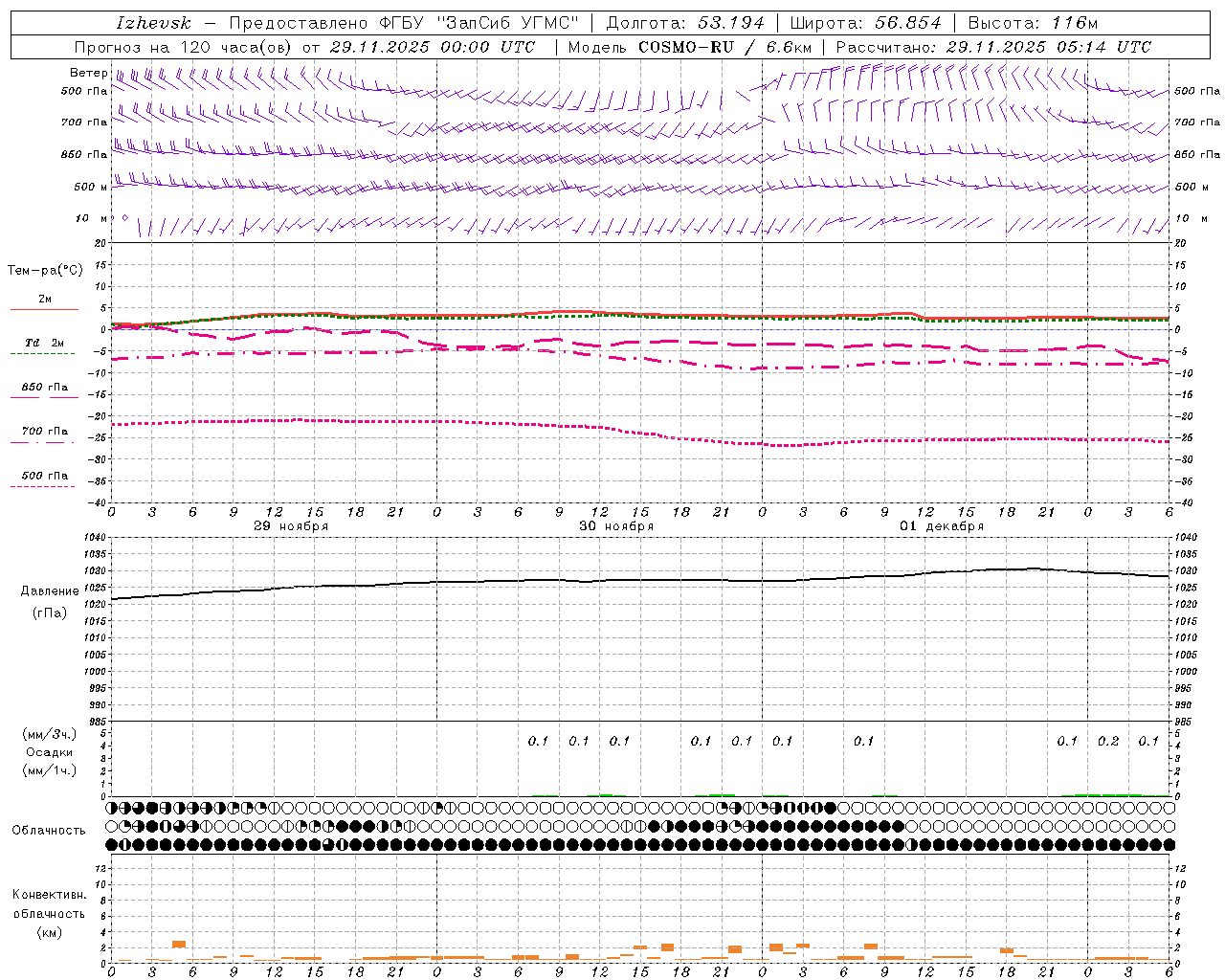Select the Облачность panel label
The width and height of the screenshot is (1225, 980).
coord(49,831)
